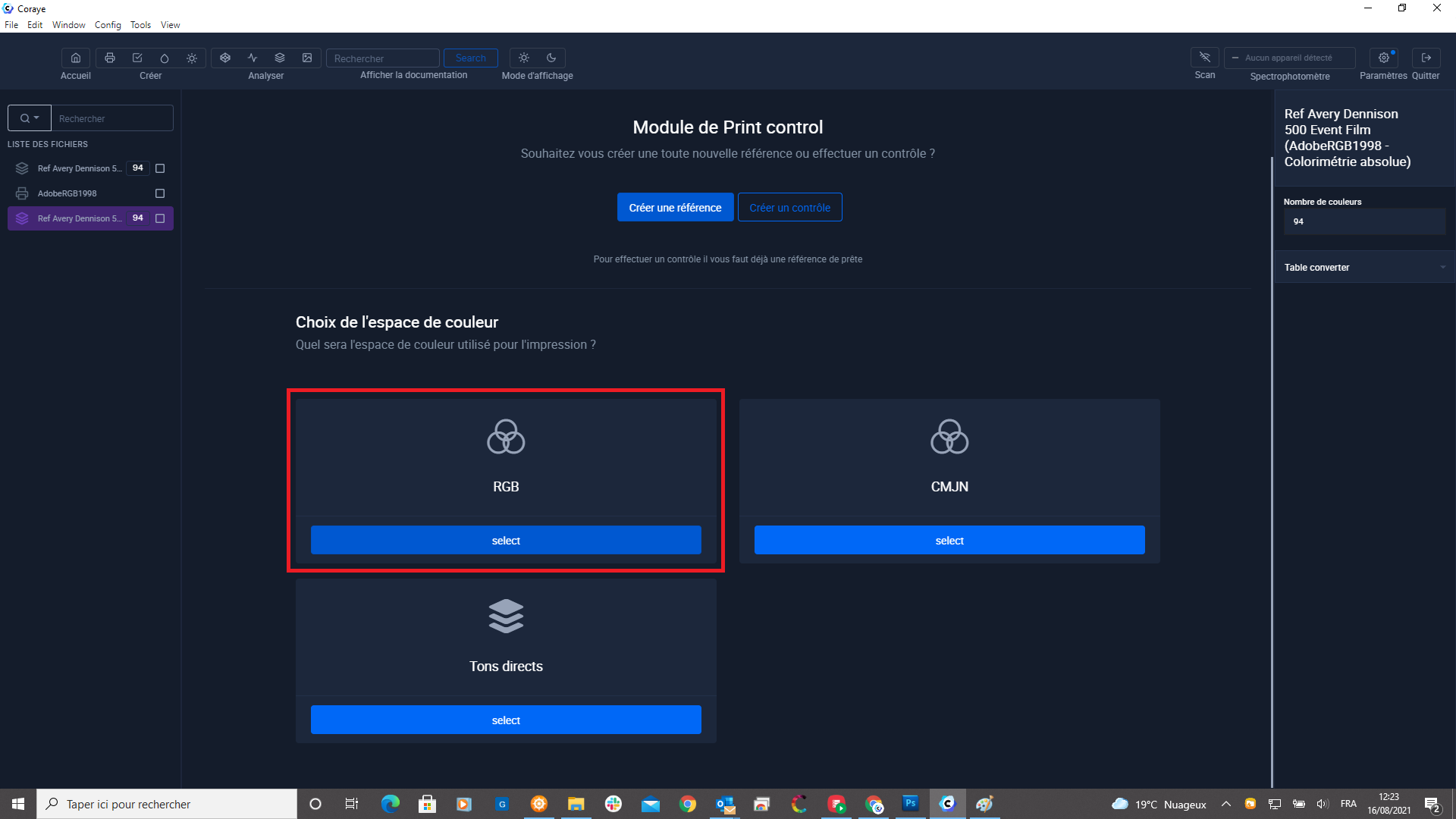This screenshot has width=1456, height=819.
Task: Focus the toolbar Rechercher documentation field
Action: point(383,58)
